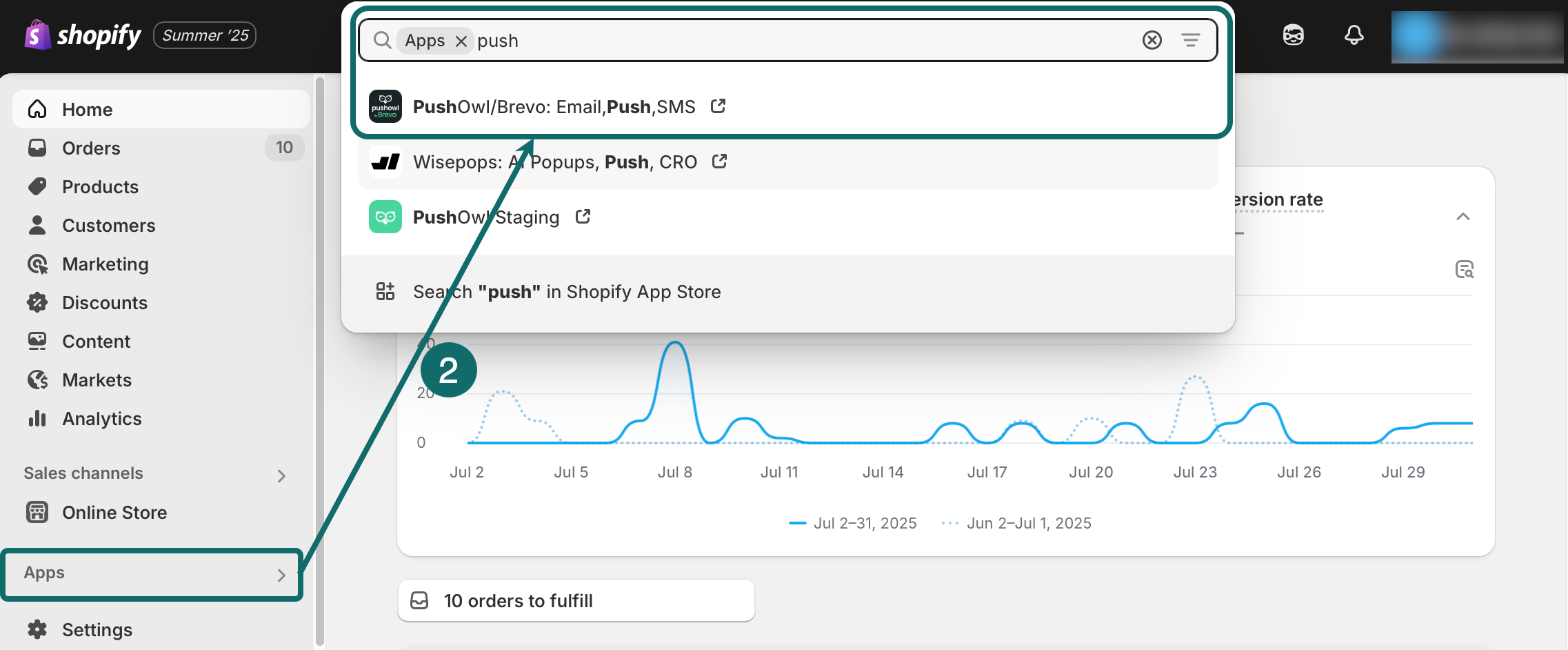
Task: Open the Settings menu
Action: pyautogui.click(x=97, y=629)
